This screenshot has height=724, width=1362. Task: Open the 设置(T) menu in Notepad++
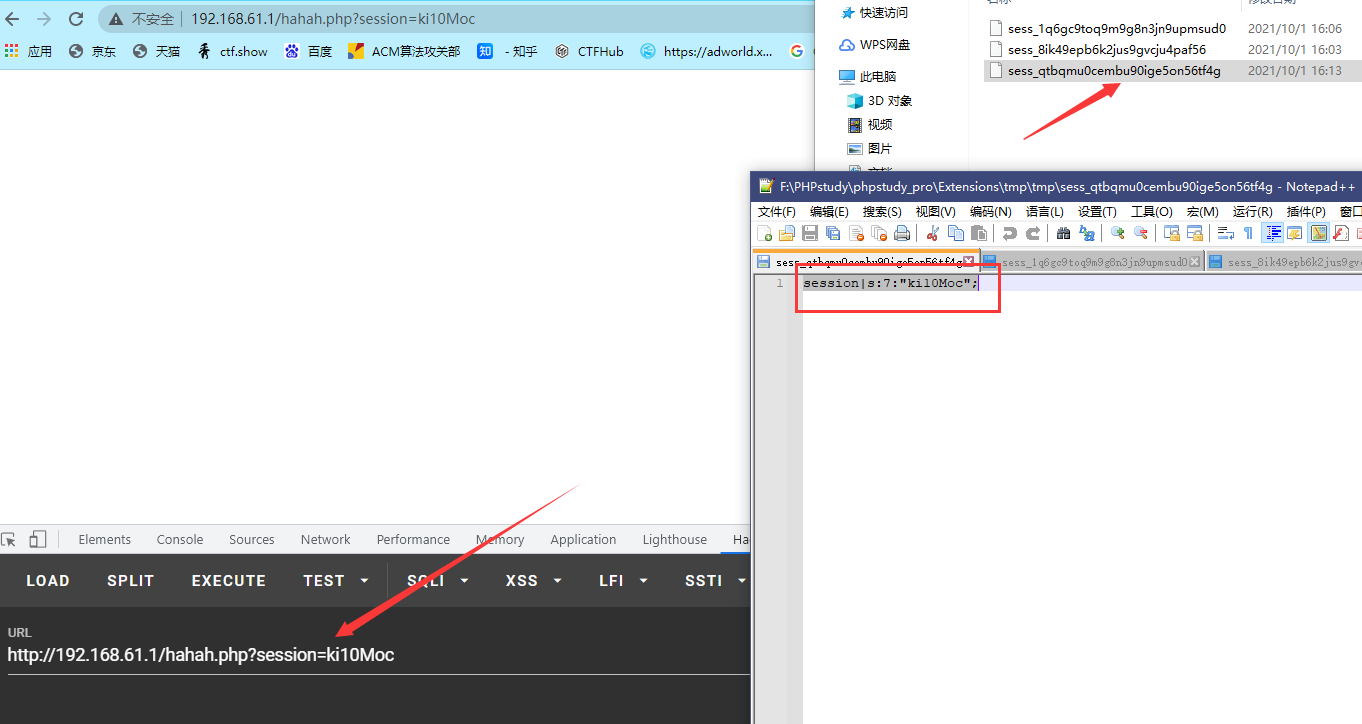click(x=1097, y=211)
